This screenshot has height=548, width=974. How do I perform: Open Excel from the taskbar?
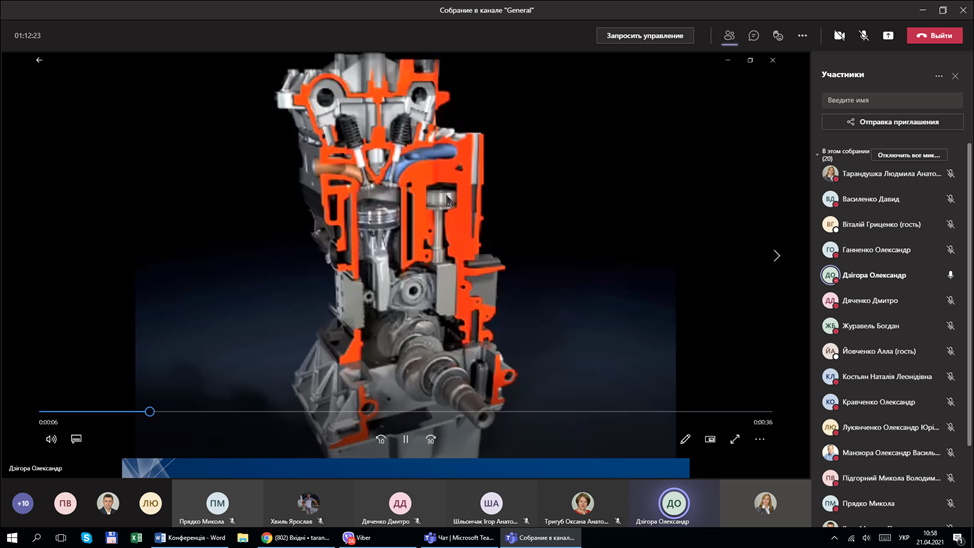click(x=136, y=537)
